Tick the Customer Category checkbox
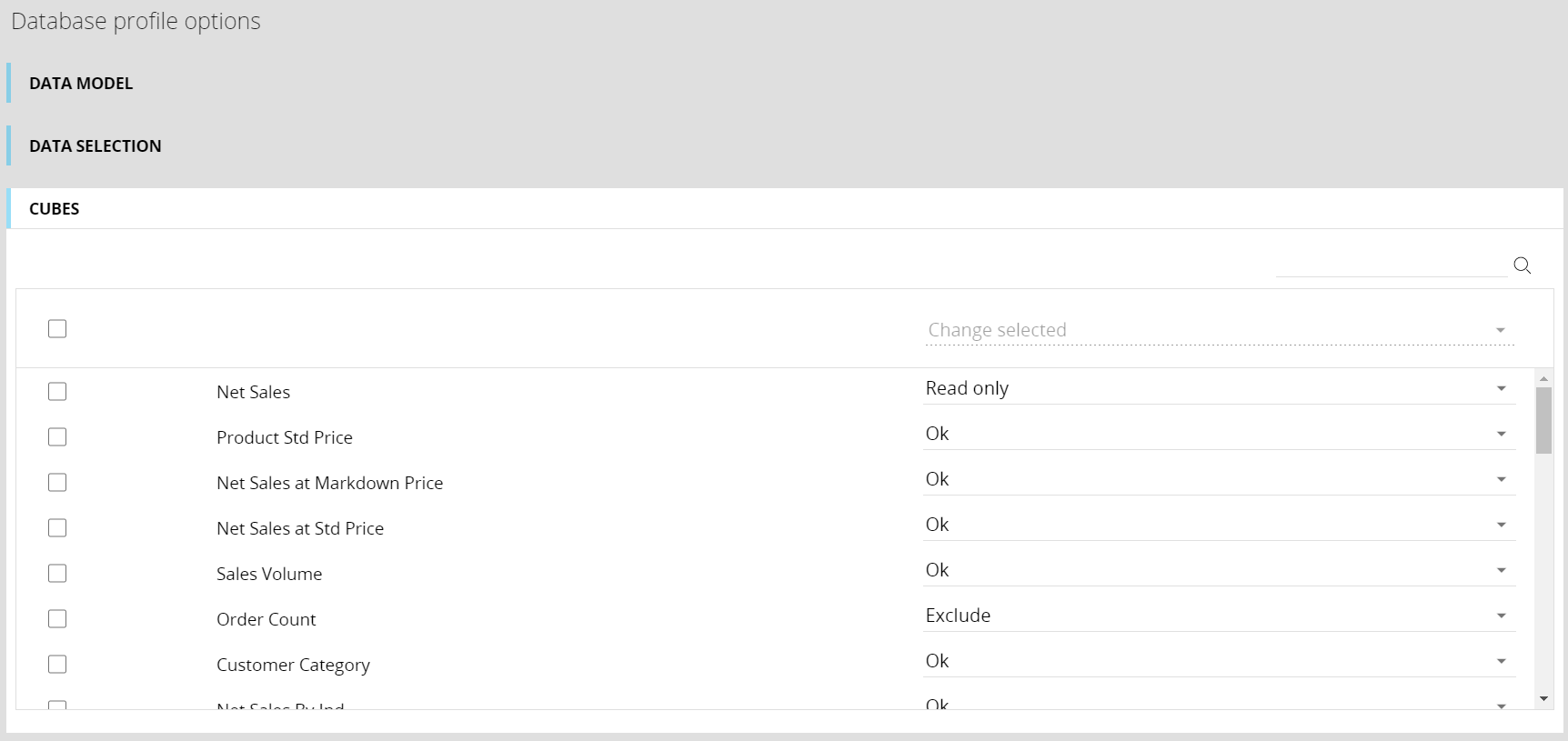Screen dimensions: 1568x741 pos(57,665)
